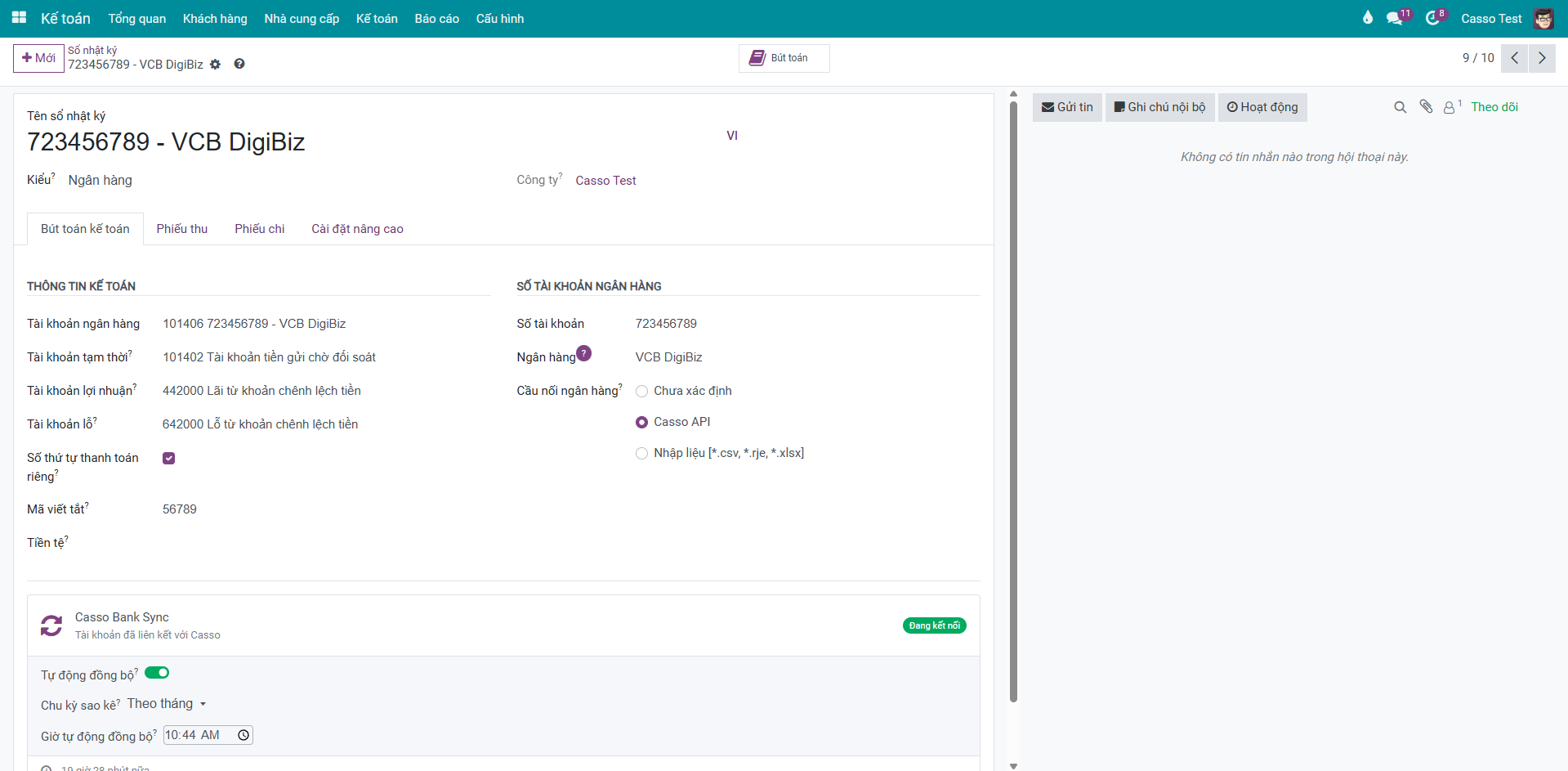Click the Kế toán app title
The image size is (1568, 771).
(x=65, y=18)
